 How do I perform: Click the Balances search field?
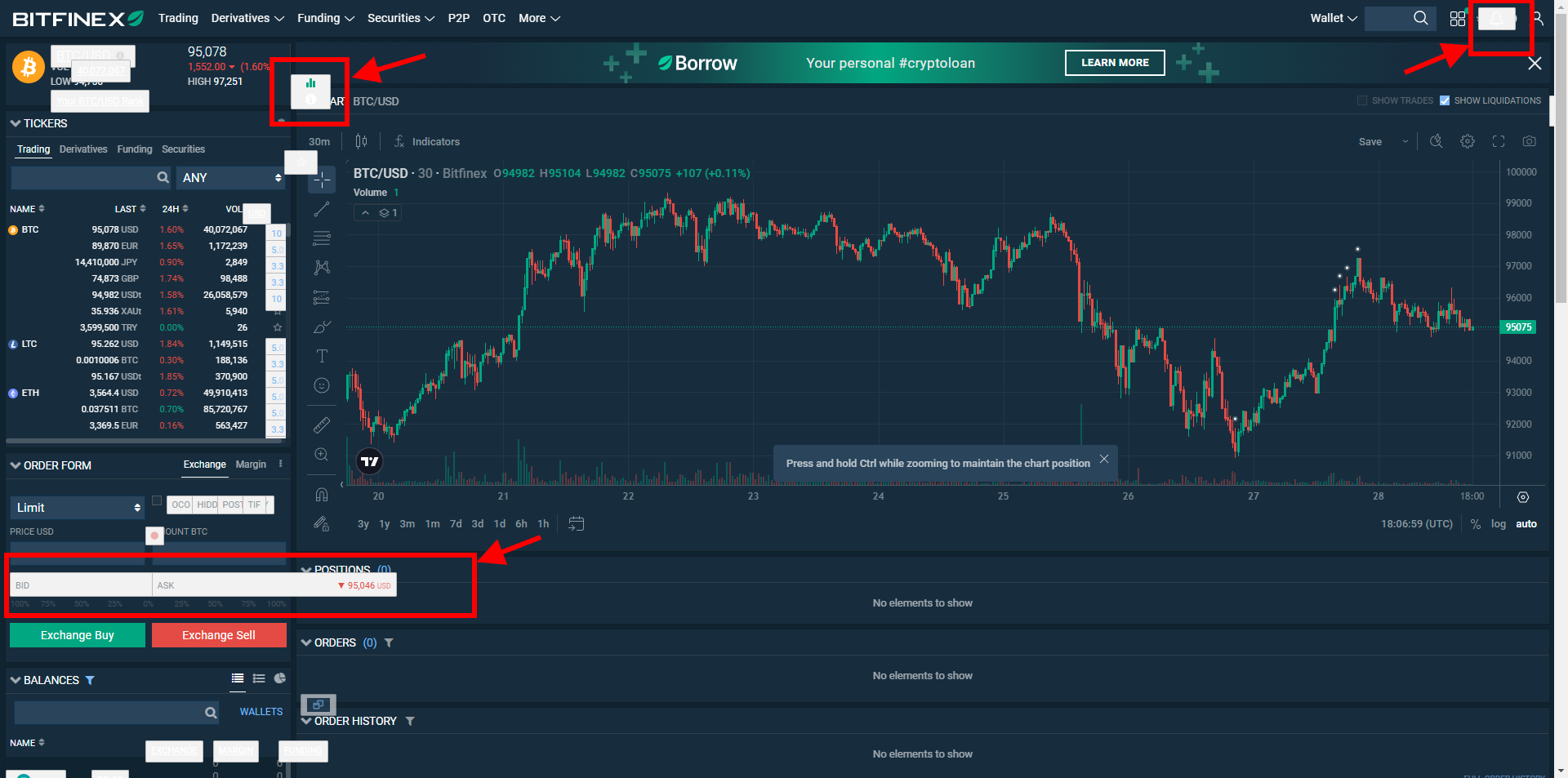pos(118,713)
